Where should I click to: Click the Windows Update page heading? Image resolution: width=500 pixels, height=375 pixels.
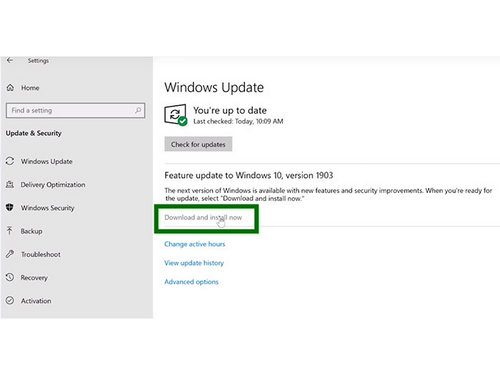point(214,87)
